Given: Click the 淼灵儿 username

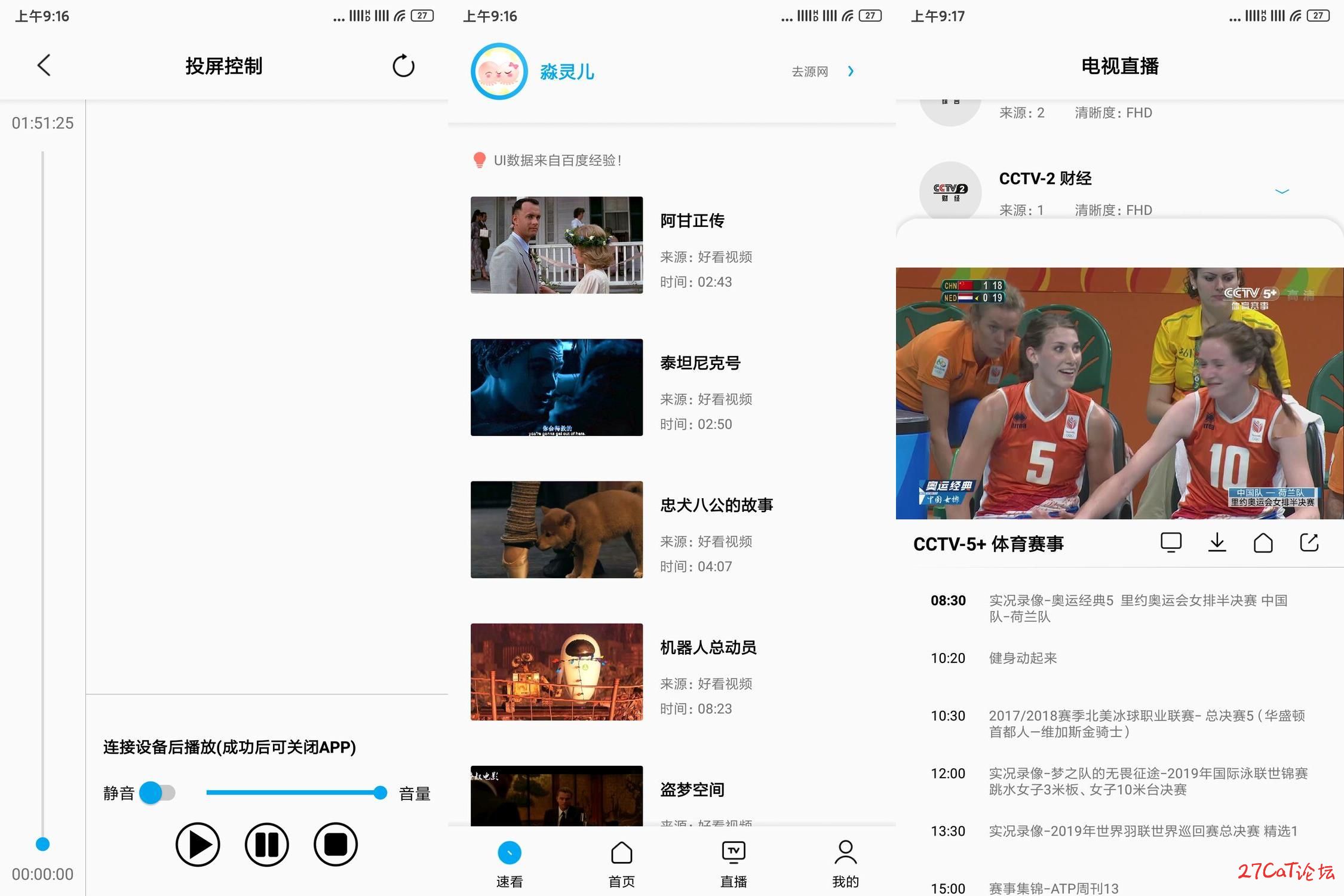Looking at the screenshot, I should (x=567, y=72).
